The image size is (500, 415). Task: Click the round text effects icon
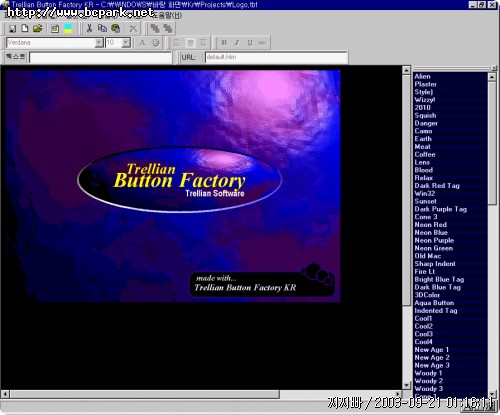(x=156, y=43)
